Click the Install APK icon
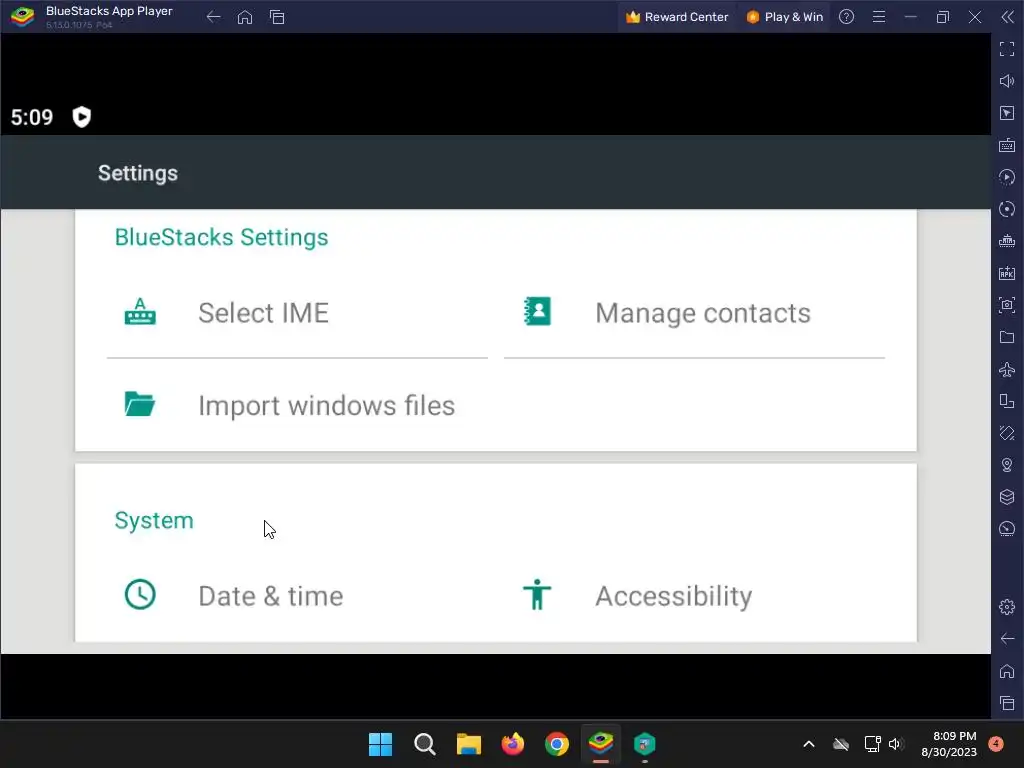This screenshot has height=768, width=1024. click(1006, 273)
